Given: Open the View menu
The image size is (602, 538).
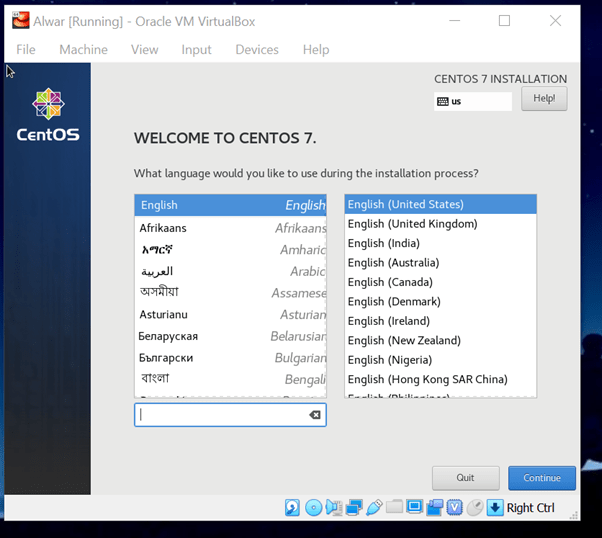Looking at the screenshot, I should pyautogui.click(x=144, y=49).
